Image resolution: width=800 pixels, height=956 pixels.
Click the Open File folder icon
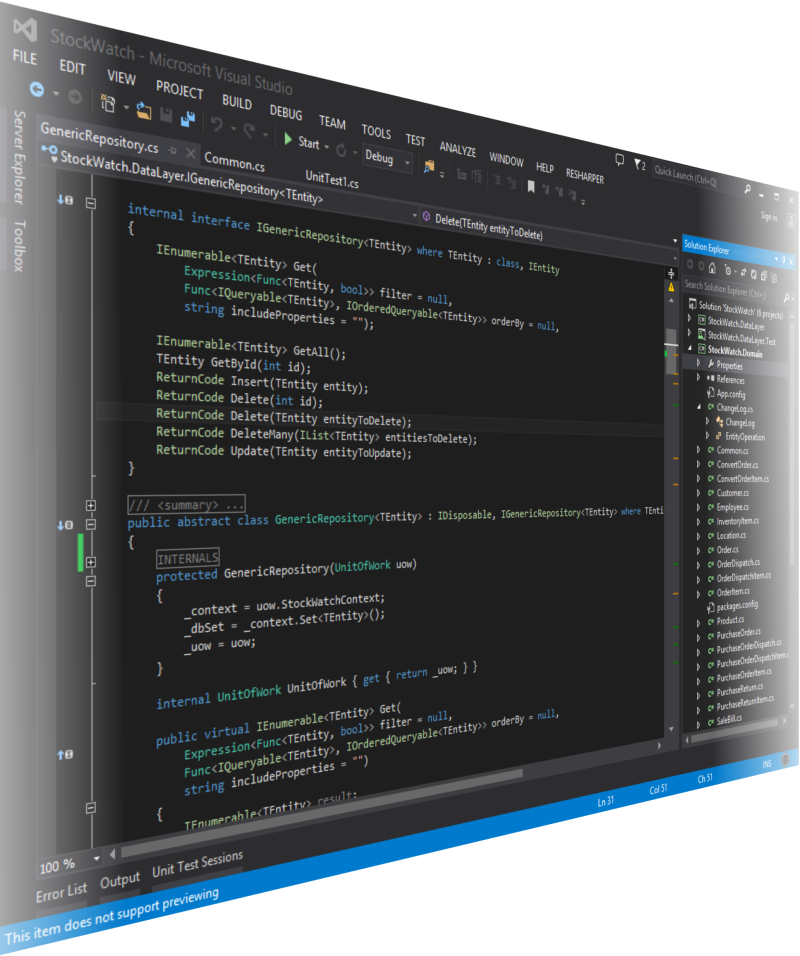144,110
